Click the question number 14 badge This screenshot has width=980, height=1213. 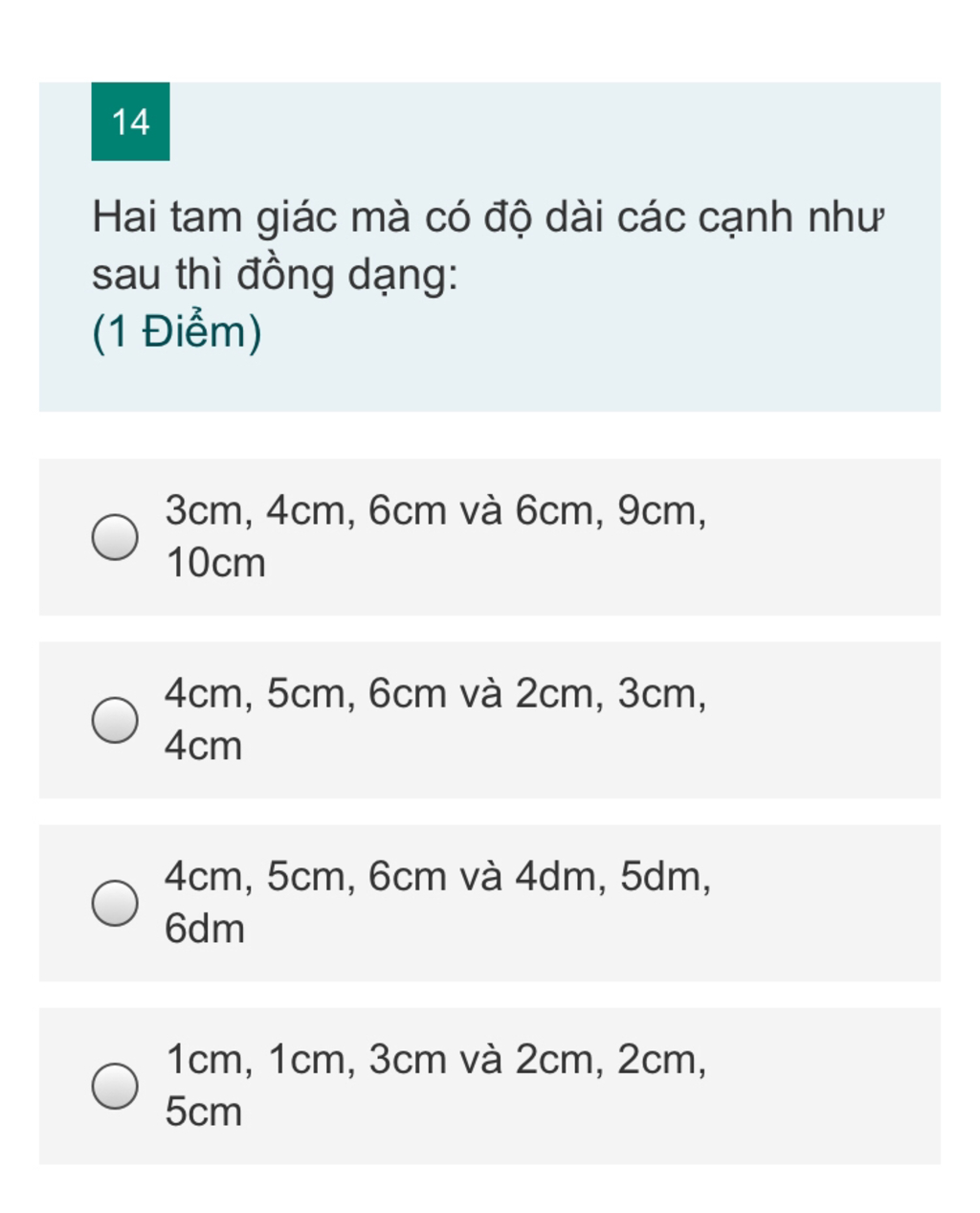[x=130, y=122]
